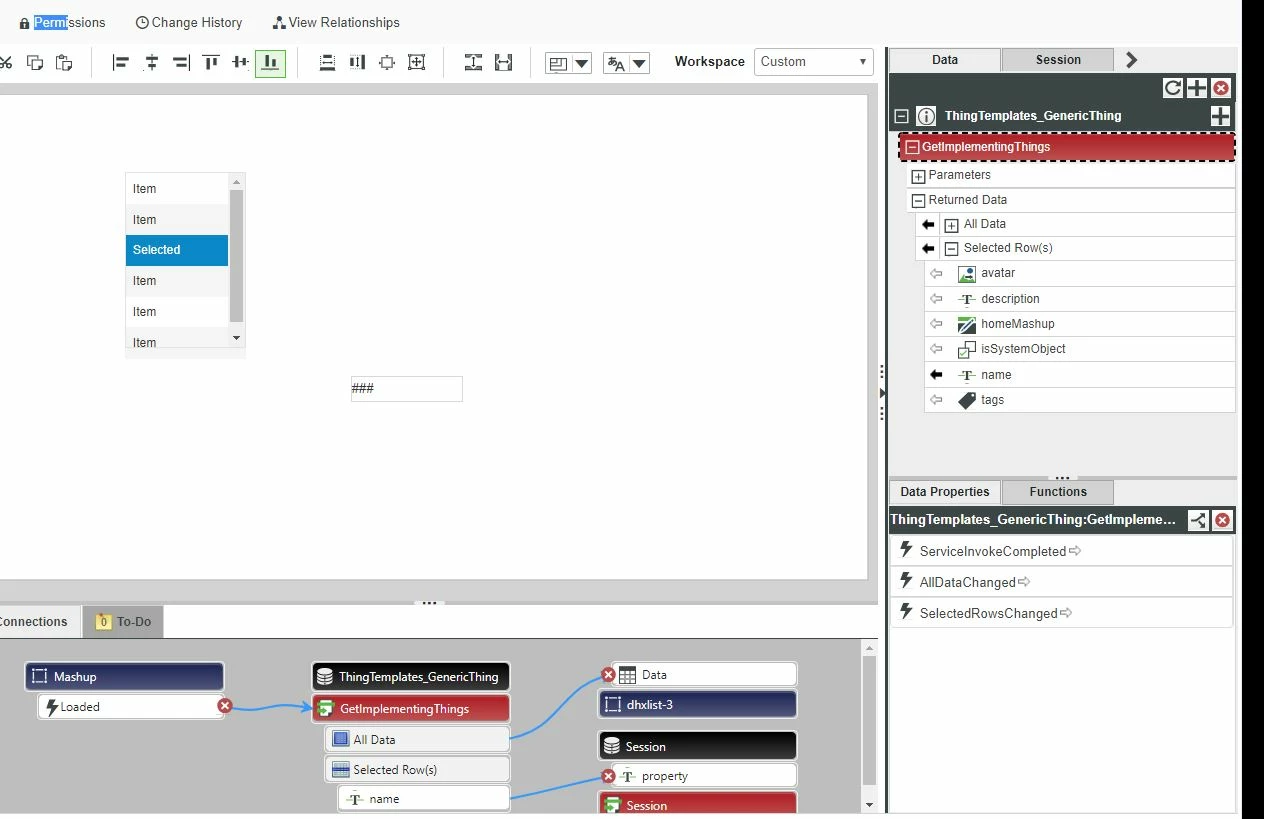Switch to the Data panel tab
The image size is (1264, 819).
945,60
